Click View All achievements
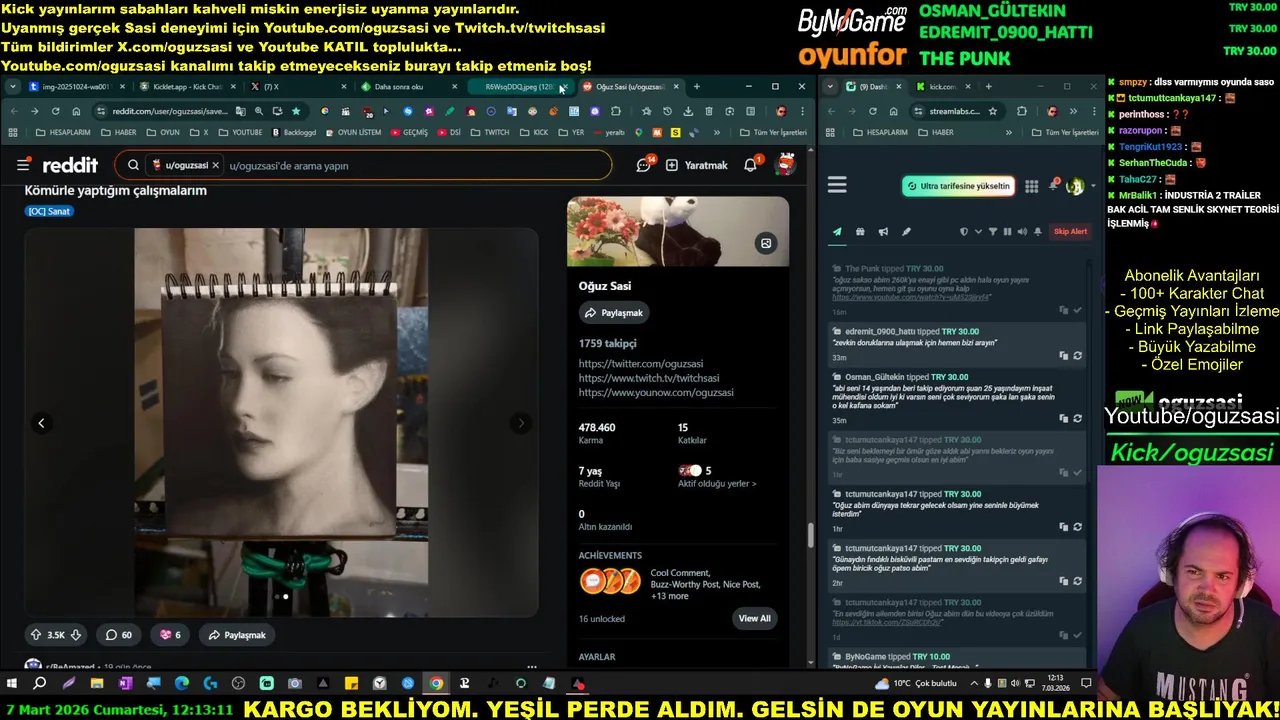 754,618
